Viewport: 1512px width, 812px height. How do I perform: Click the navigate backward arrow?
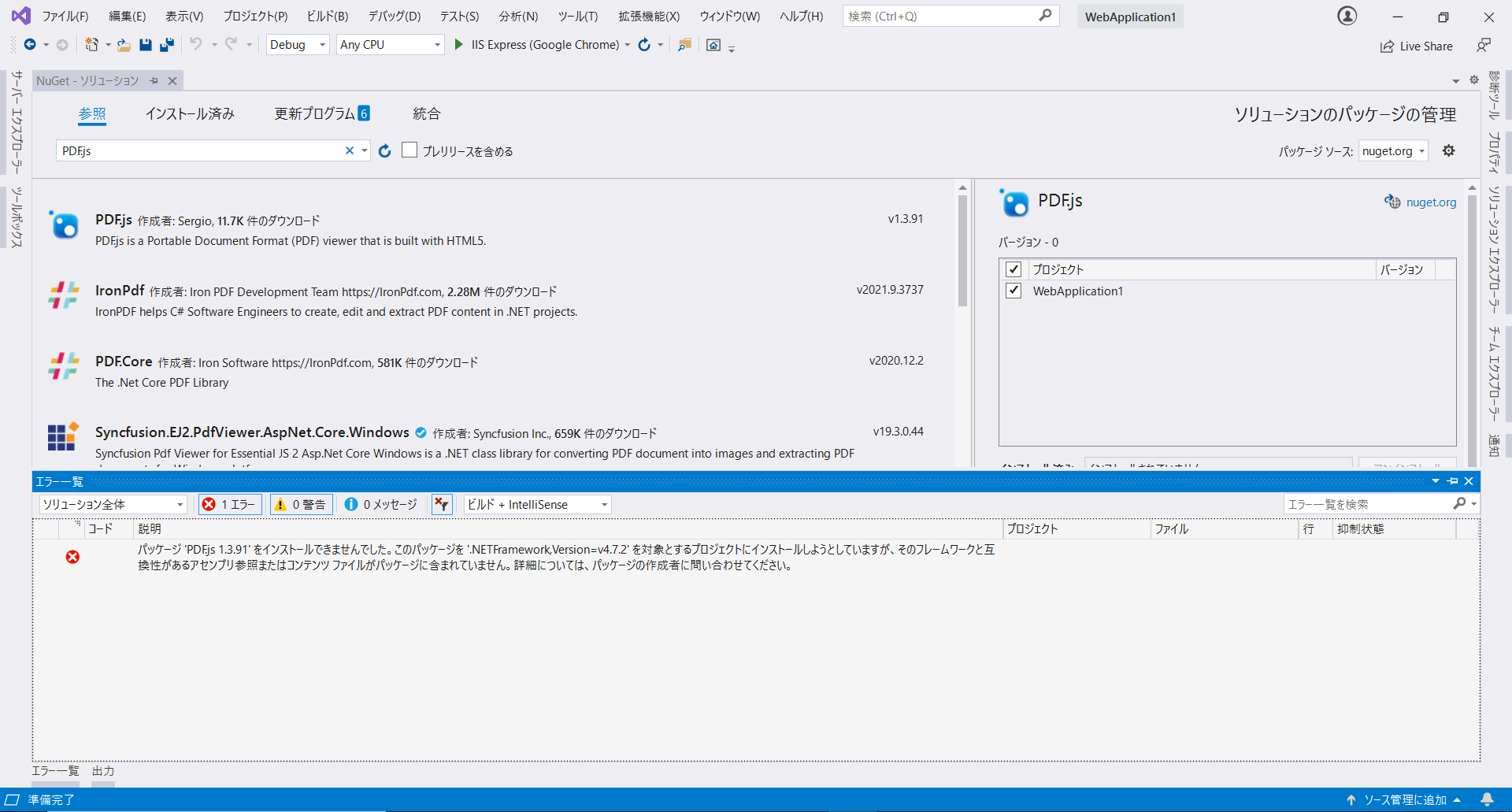click(x=28, y=45)
